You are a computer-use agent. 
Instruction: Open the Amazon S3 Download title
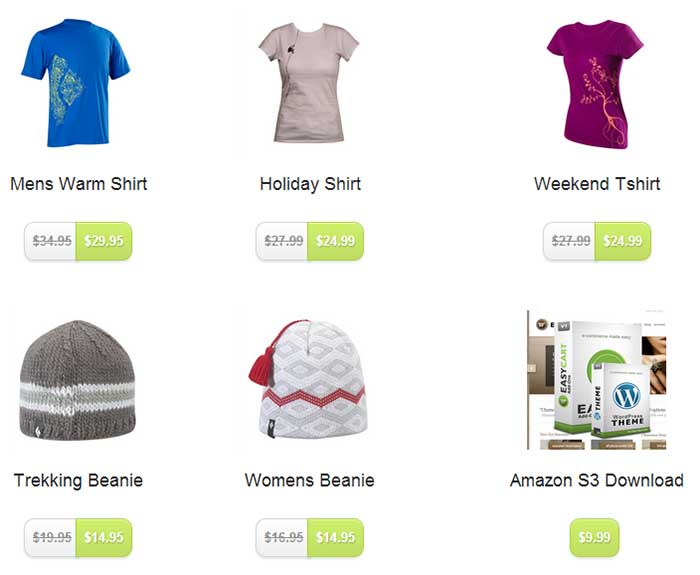click(x=596, y=480)
